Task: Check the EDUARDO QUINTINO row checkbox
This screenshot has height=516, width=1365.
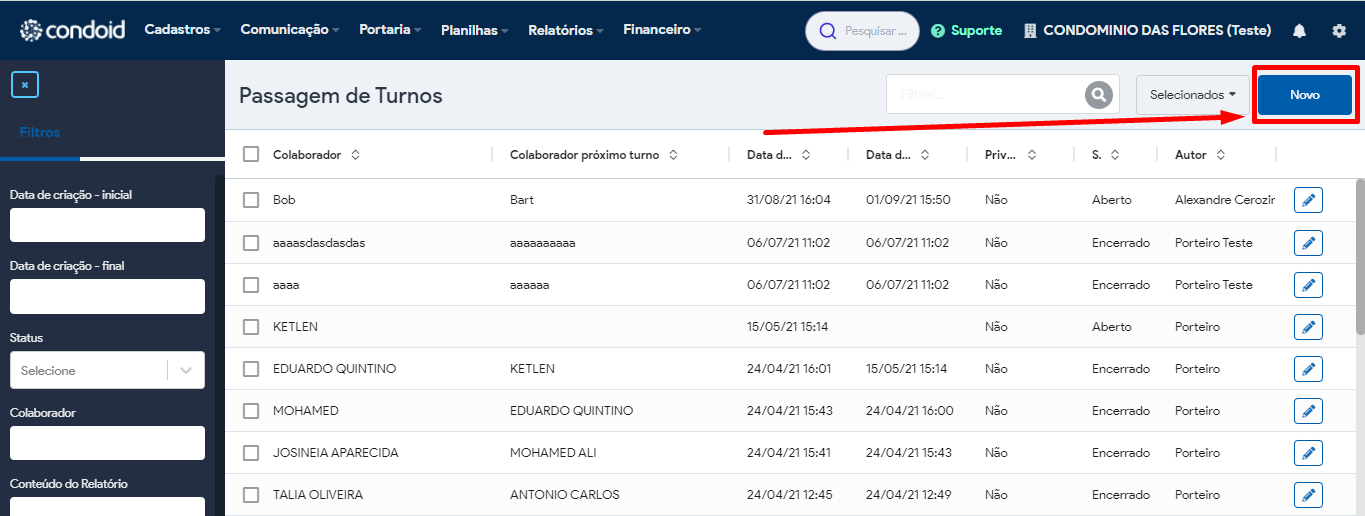Action: pos(251,369)
